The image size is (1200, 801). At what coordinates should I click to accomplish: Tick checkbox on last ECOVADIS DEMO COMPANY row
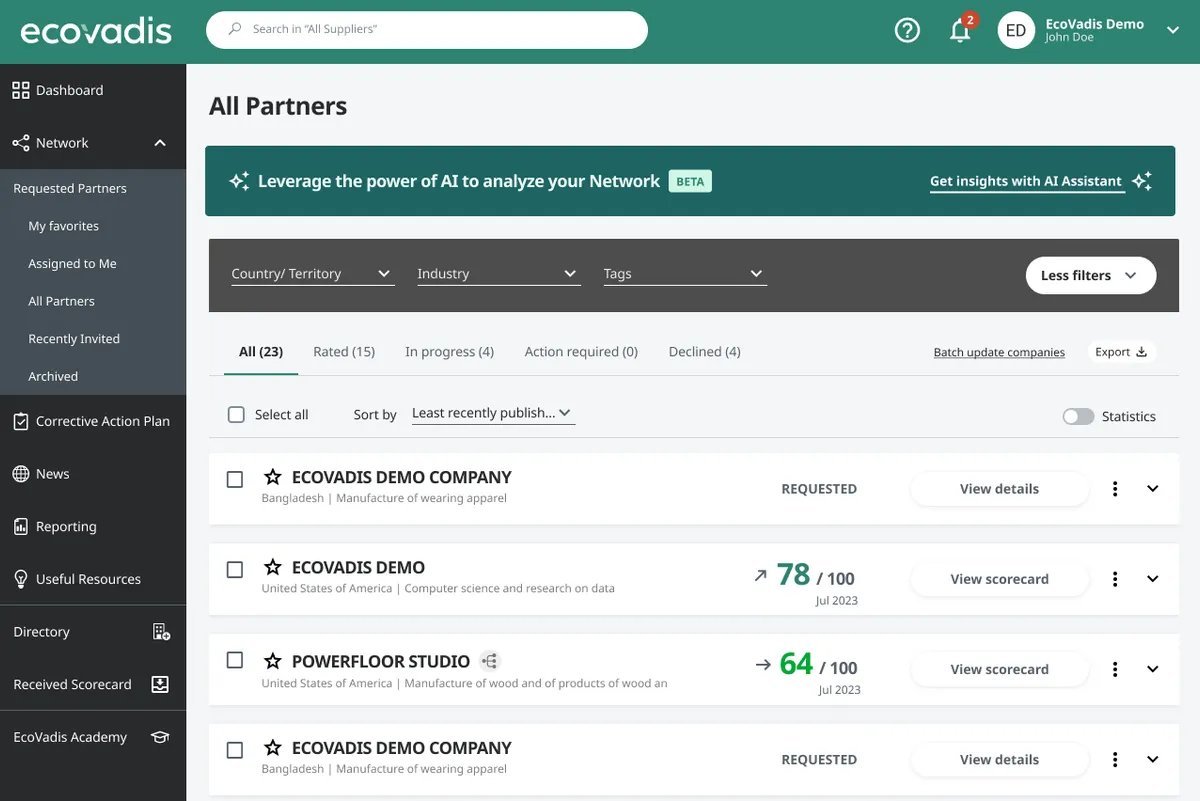point(235,750)
